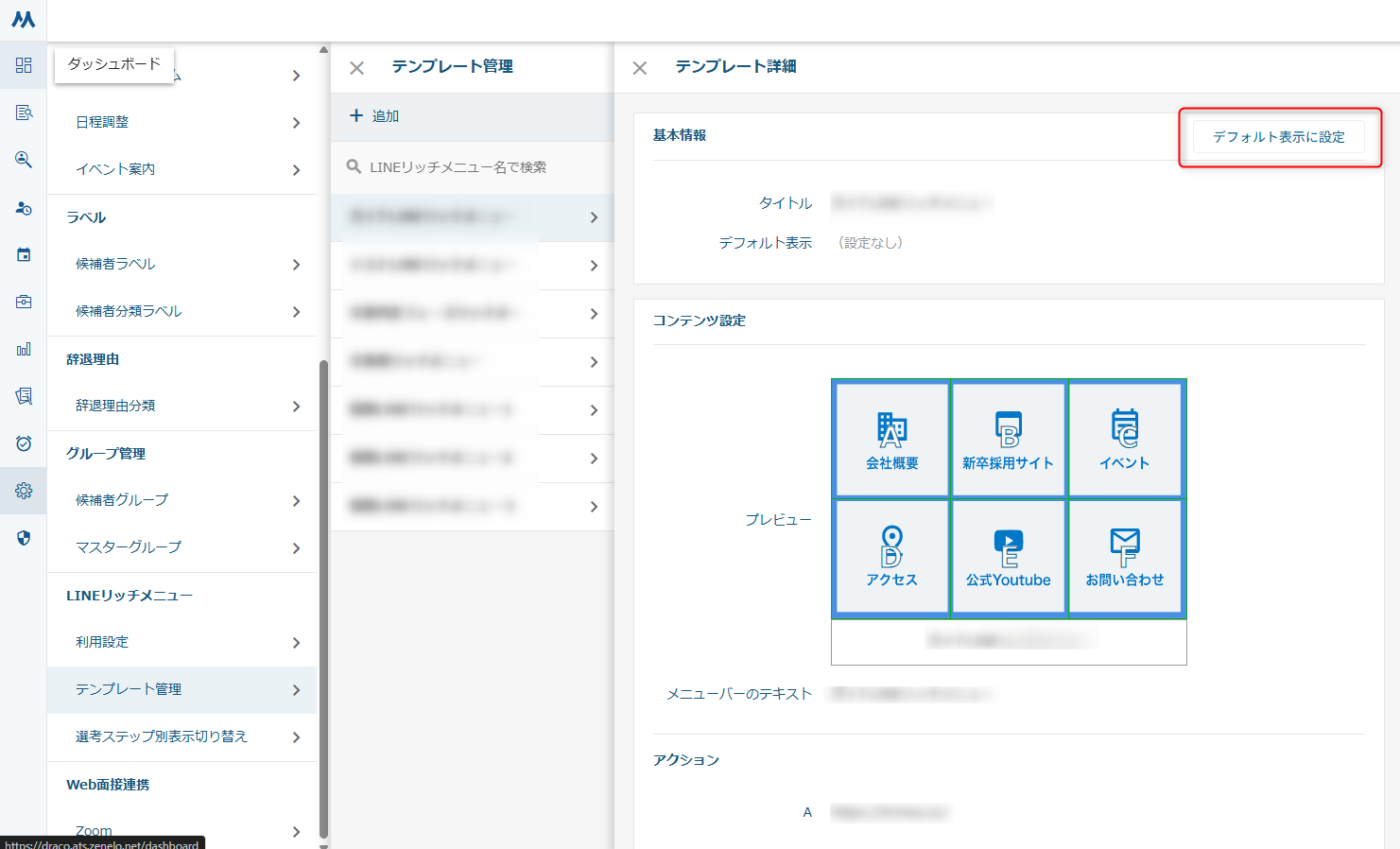Close the テンプレート詳細 panel

pos(640,68)
